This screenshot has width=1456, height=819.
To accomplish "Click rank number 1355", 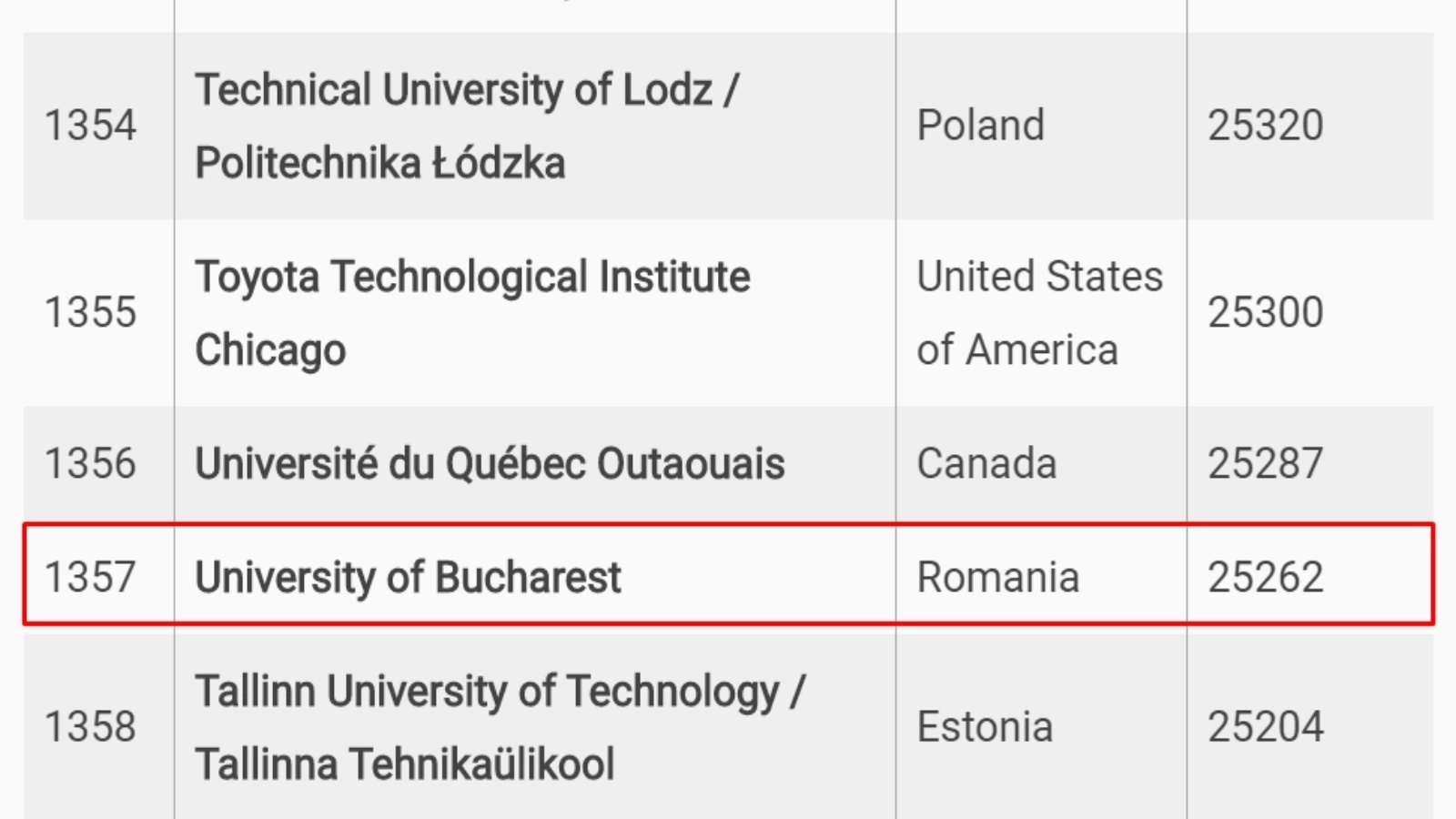I will point(90,312).
